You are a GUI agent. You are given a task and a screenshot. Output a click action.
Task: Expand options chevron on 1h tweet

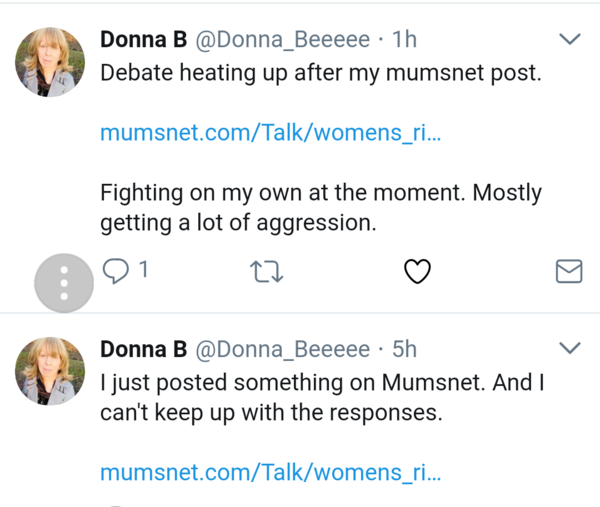click(568, 40)
